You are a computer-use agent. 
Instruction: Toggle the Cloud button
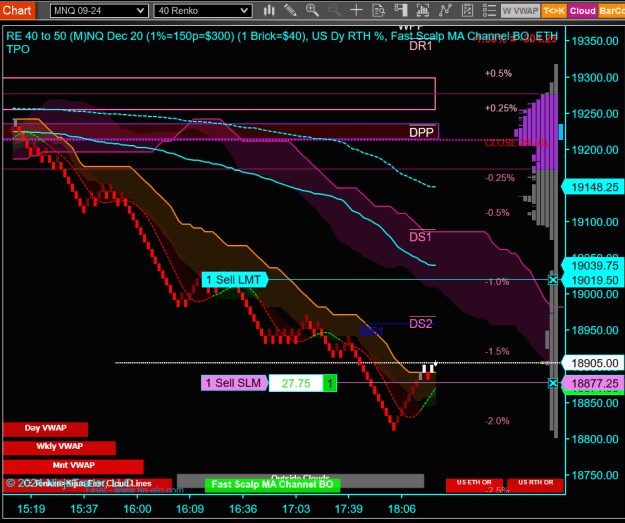[582, 11]
